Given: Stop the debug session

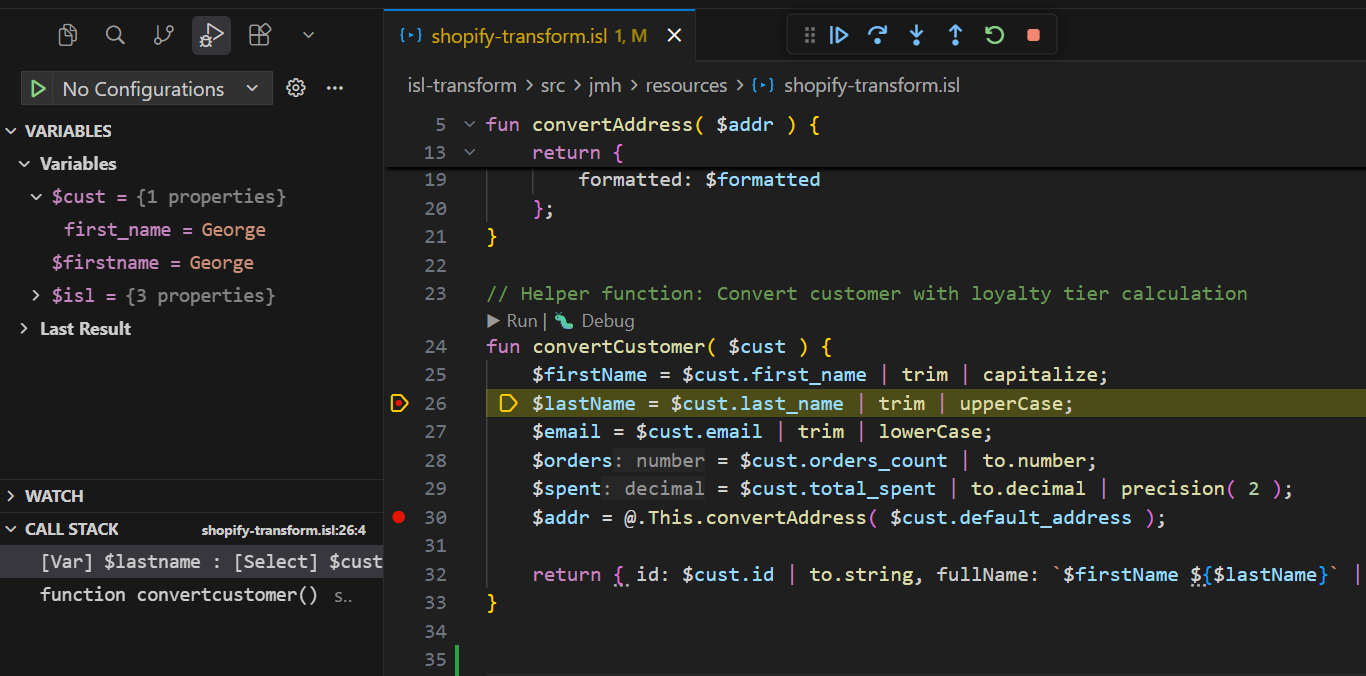Looking at the screenshot, I should coord(1032,34).
